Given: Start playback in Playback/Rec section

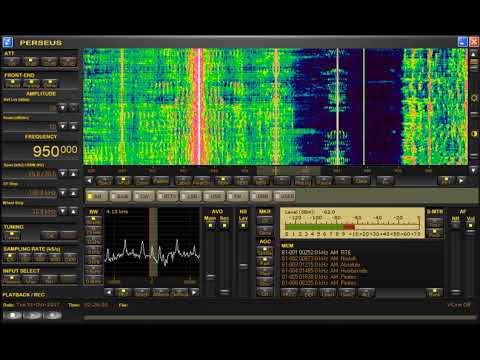Looking at the screenshot, I should coord(33,315).
